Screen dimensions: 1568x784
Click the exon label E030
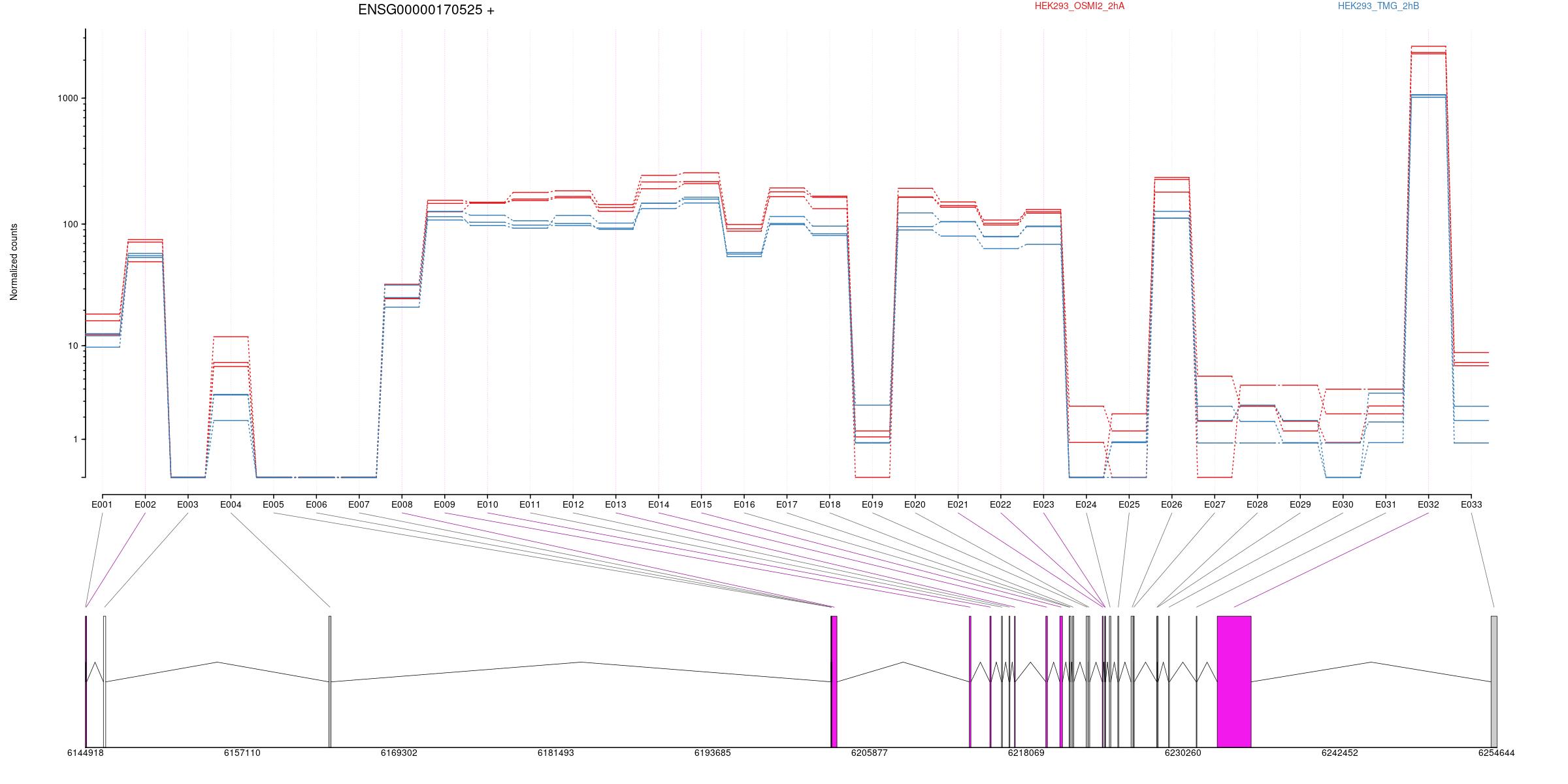click(x=1343, y=504)
